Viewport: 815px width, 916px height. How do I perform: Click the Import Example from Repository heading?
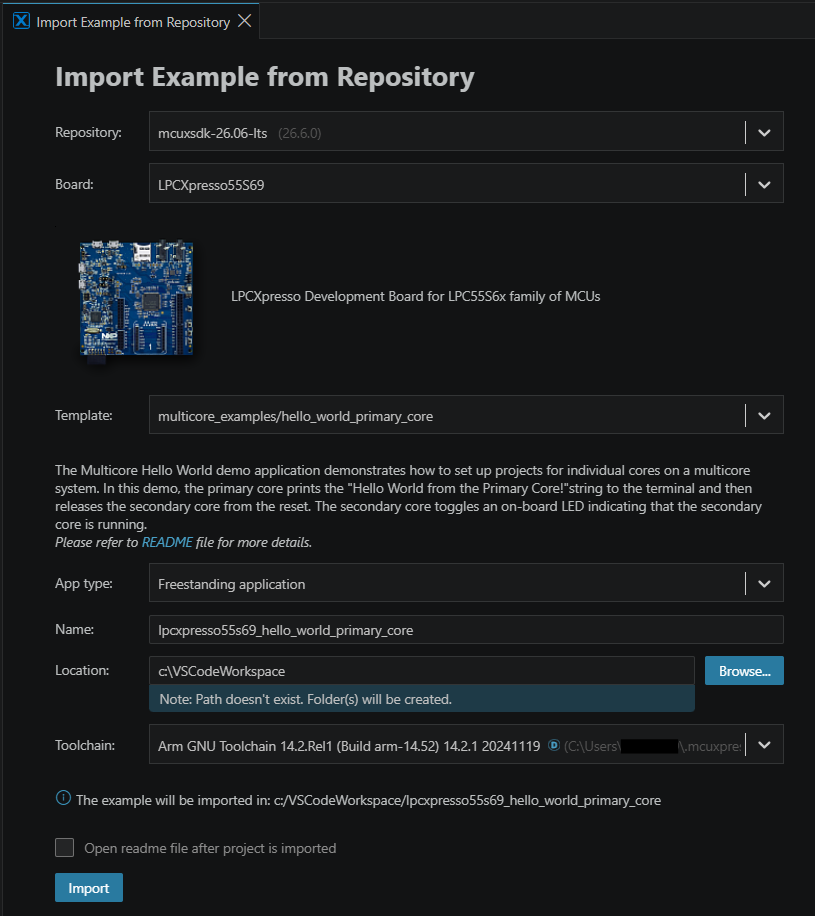point(265,77)
